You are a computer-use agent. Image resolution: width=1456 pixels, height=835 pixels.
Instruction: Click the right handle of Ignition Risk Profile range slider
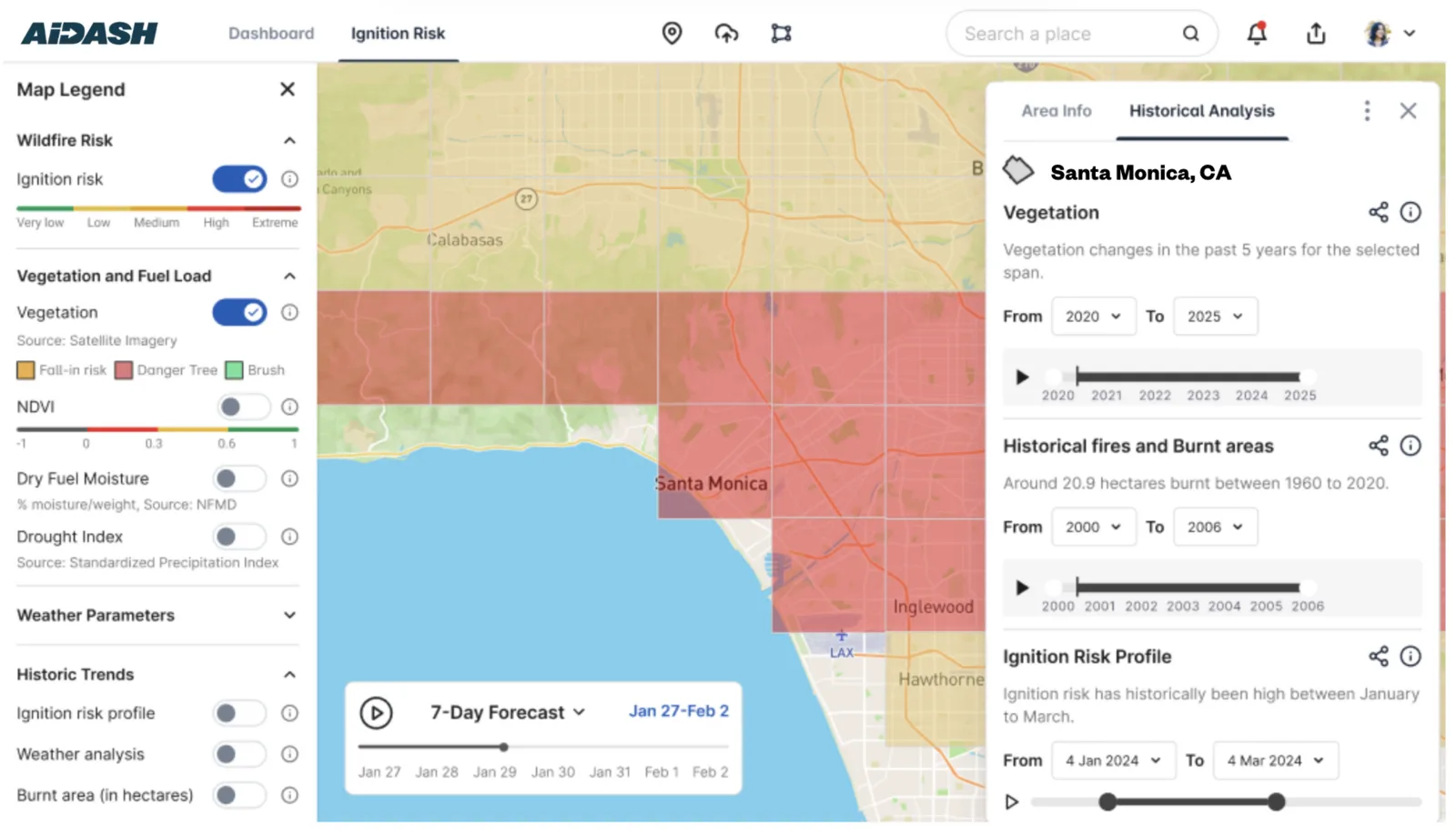pyautogui.click(x=1276, y=801)
